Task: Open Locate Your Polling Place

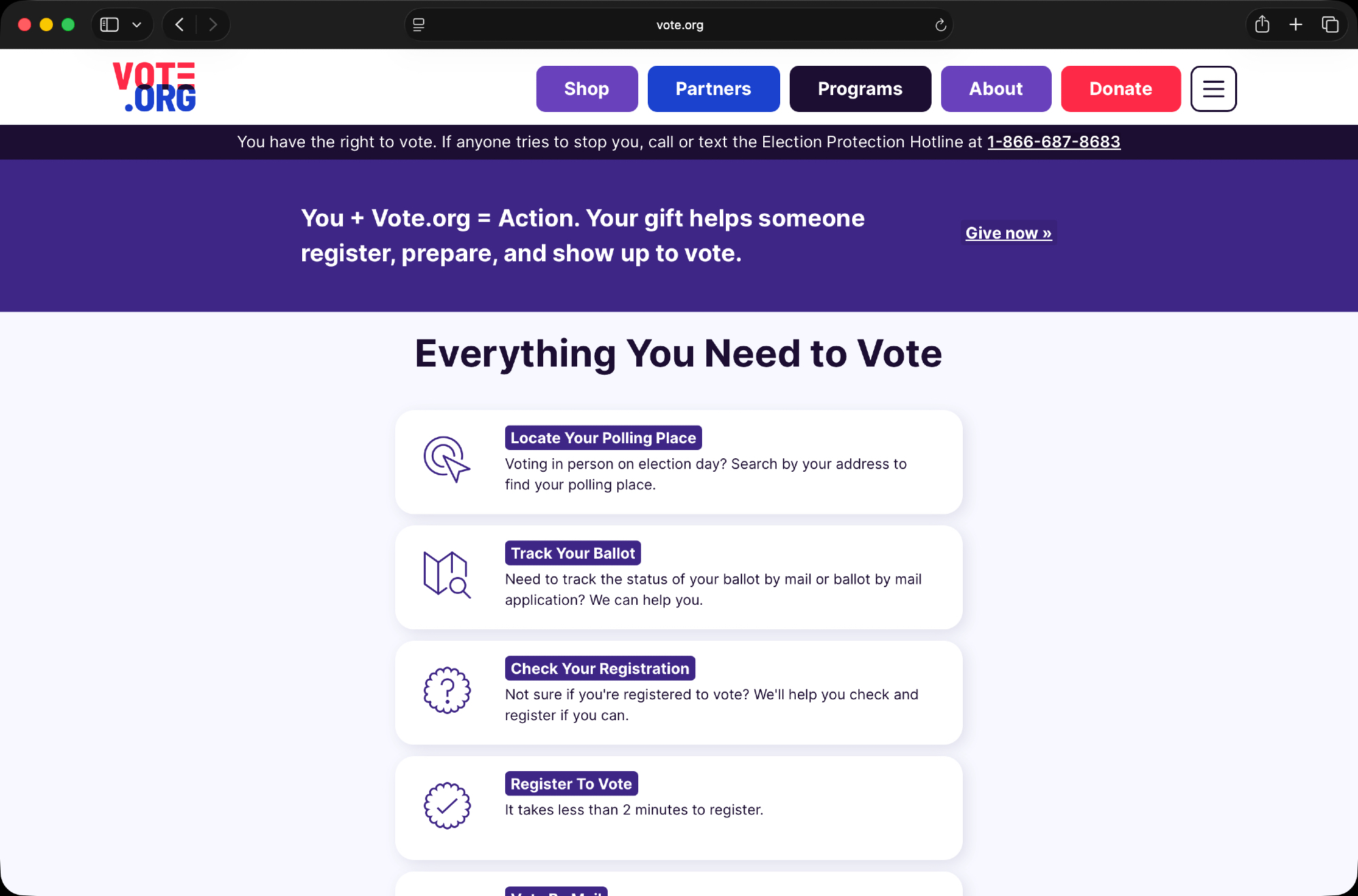Action: [603, 438]
